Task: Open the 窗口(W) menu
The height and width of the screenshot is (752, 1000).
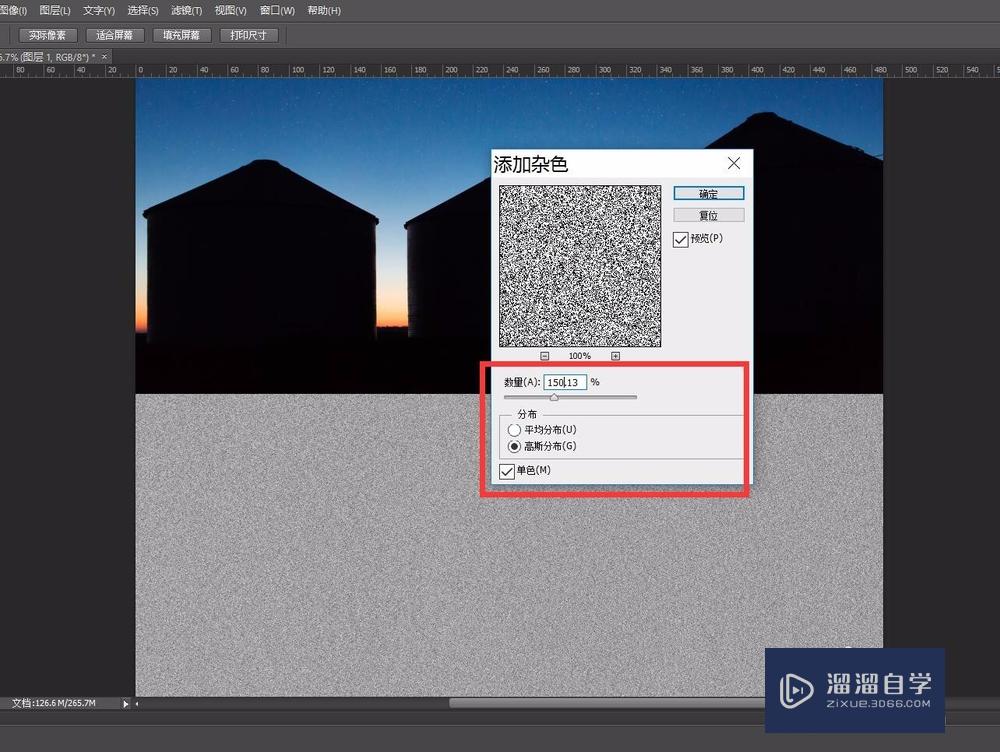Action: [x=277, y=11]
